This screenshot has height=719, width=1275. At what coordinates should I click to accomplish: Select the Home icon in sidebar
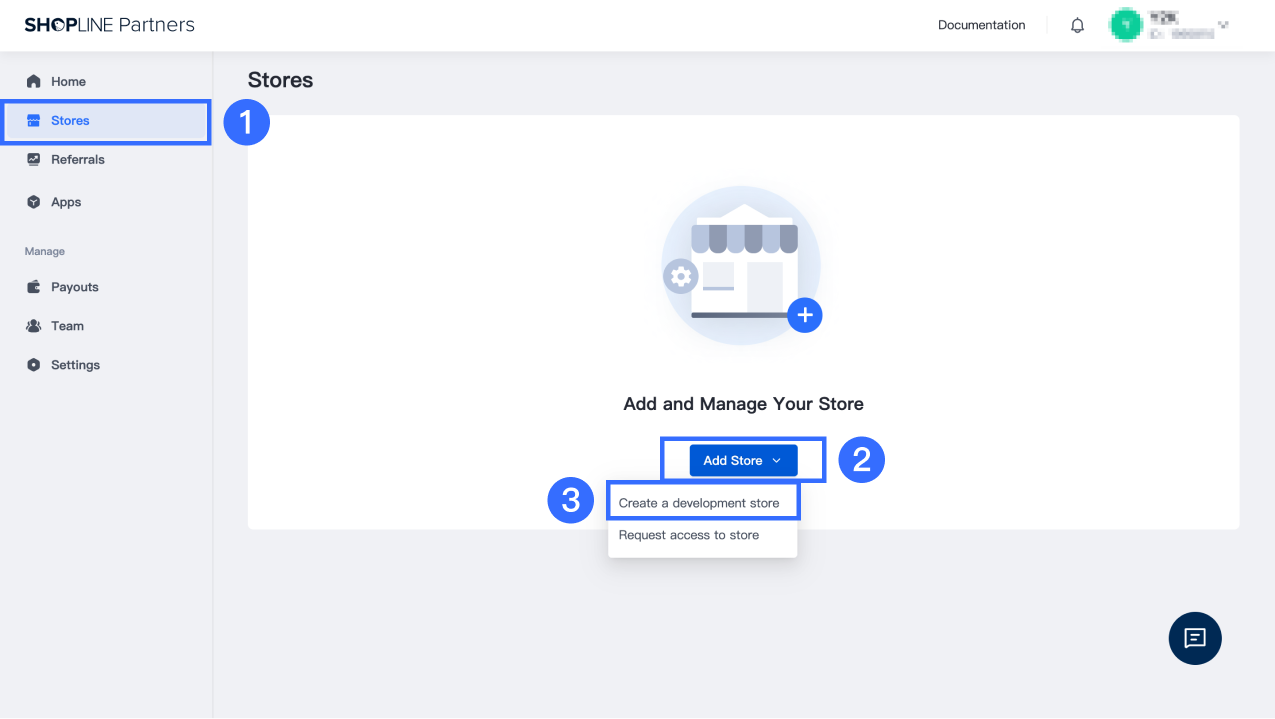tap(33, 79)
